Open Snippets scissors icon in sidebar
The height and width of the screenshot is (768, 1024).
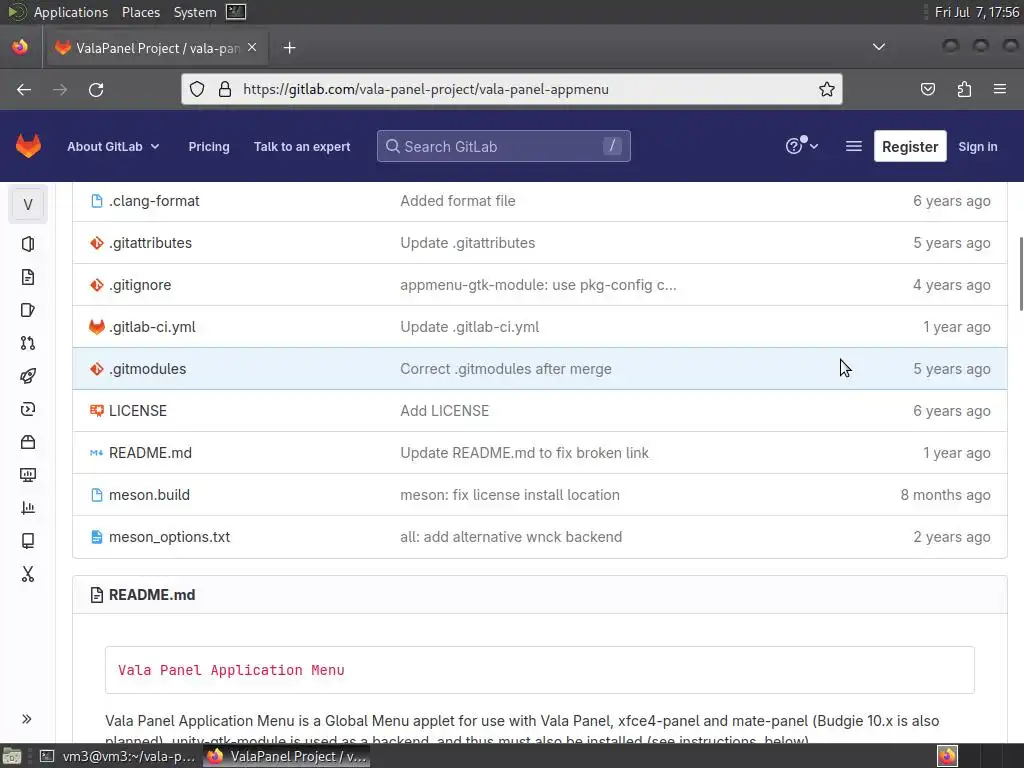point(28,574)
